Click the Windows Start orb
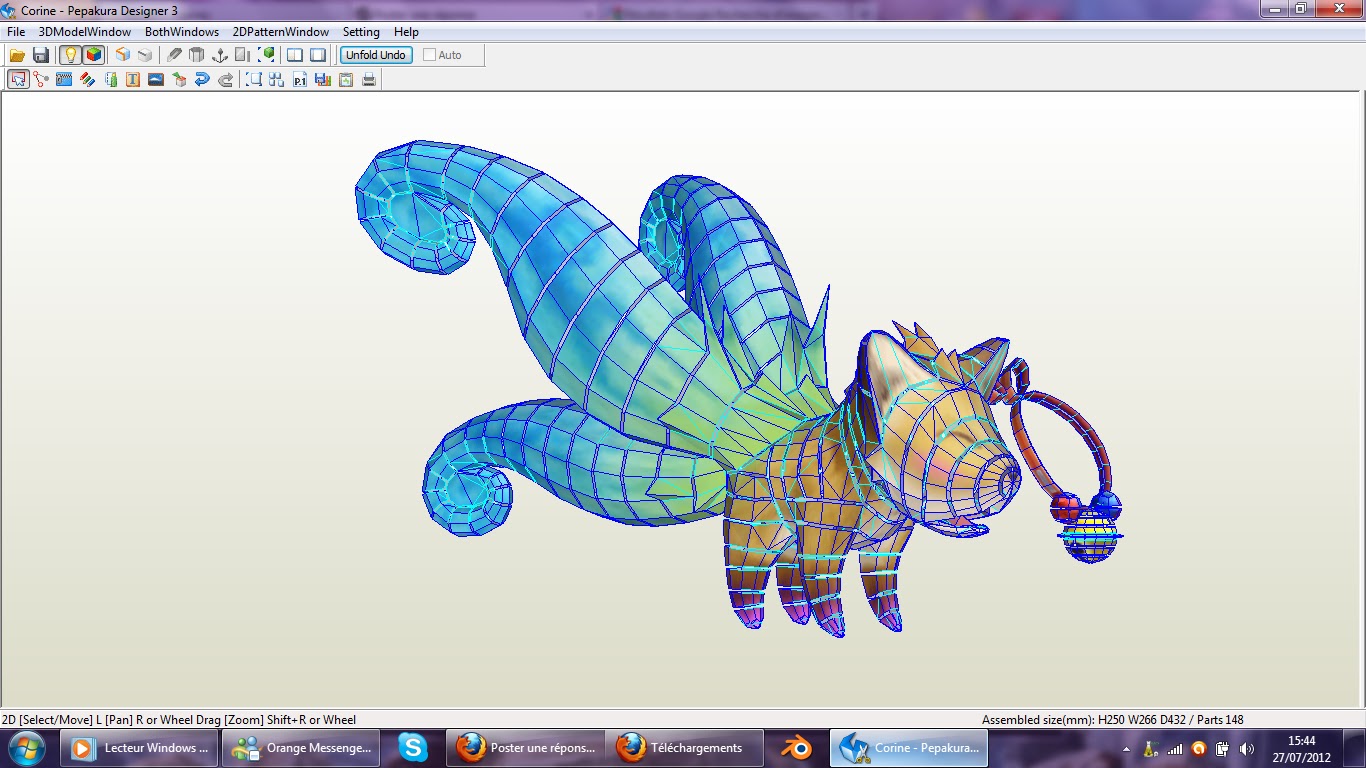Image resolution: width=1366 pixels, height=768 pixels. 26,748
